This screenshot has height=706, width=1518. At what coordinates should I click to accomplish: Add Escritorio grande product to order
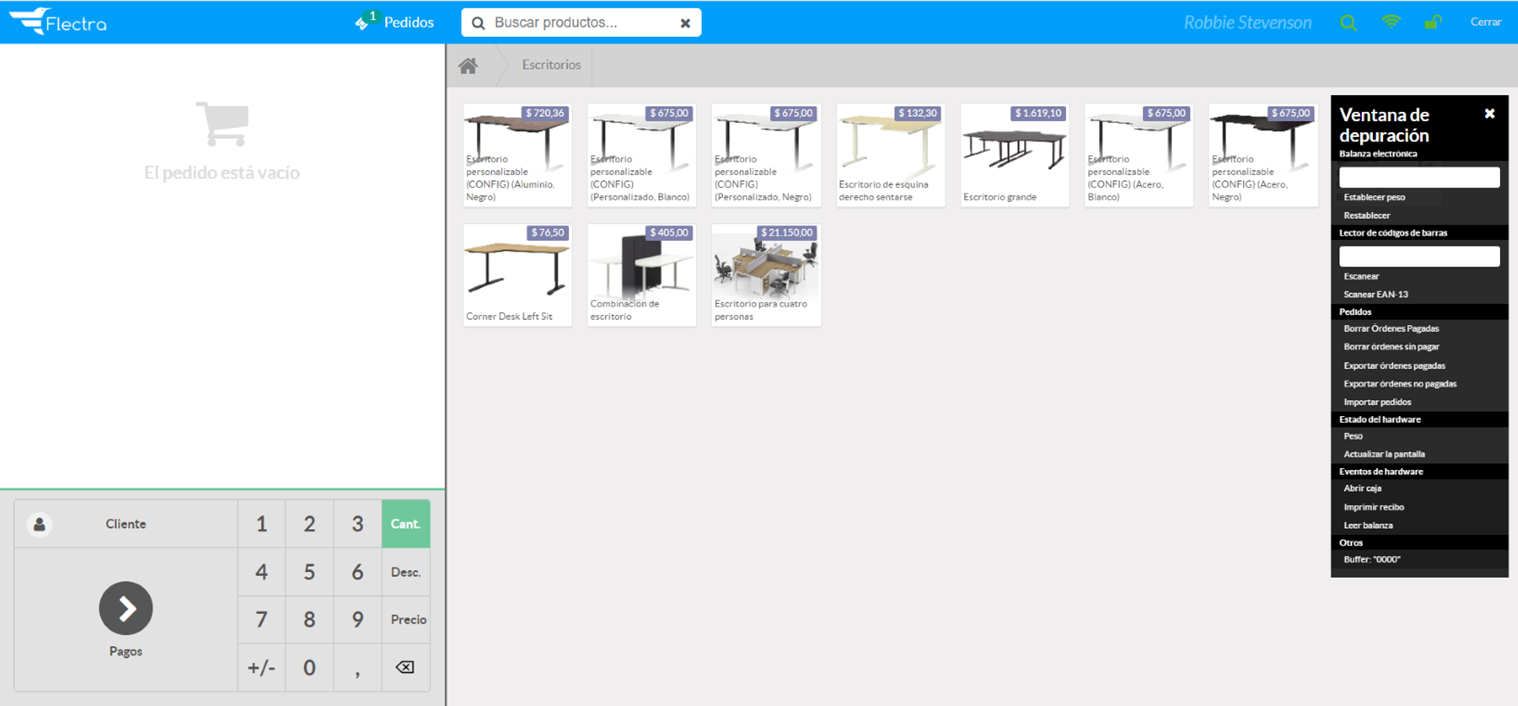[1014, 155]
